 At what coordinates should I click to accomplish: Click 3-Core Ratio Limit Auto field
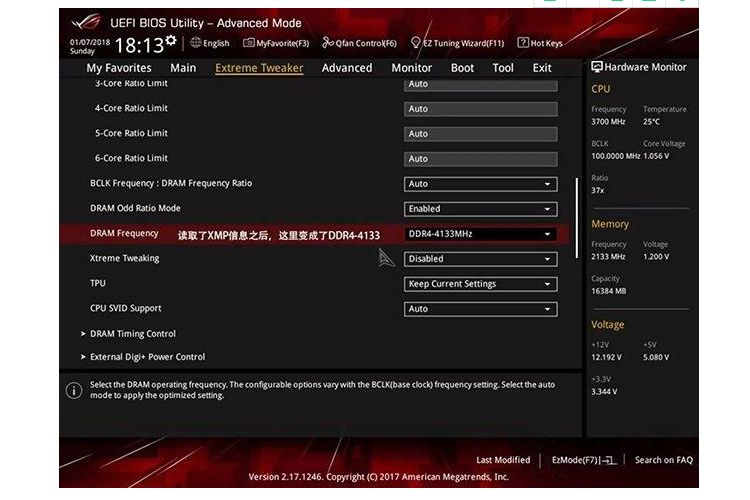480,85
